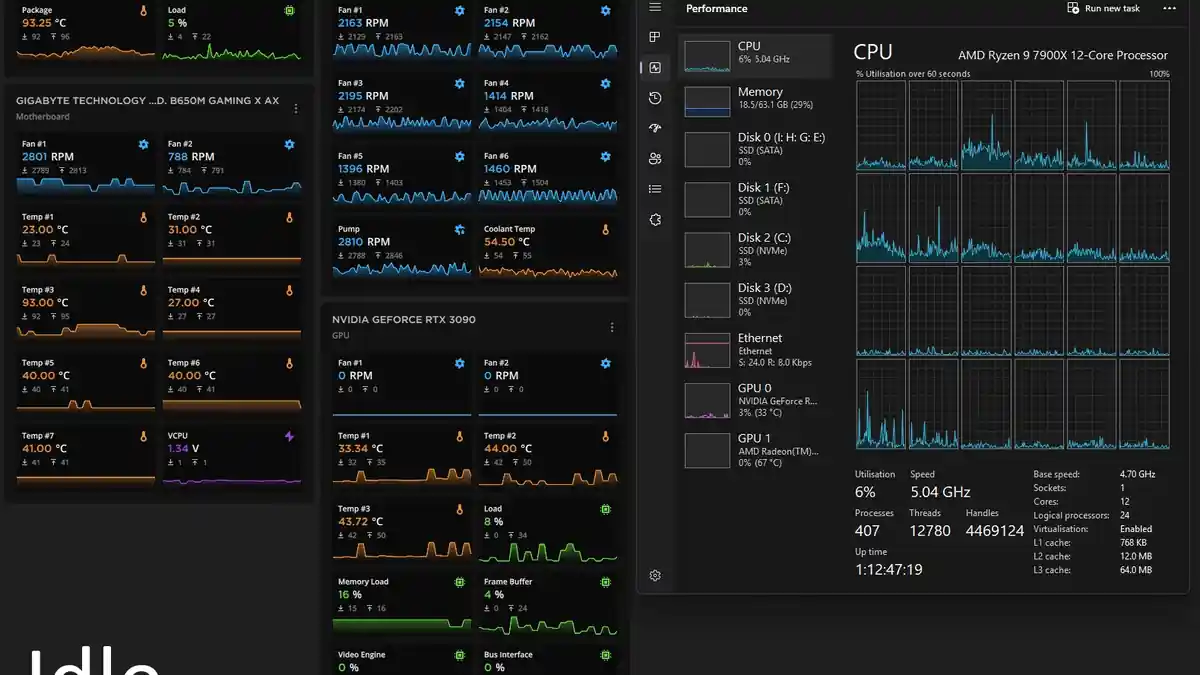
Task: Open the Services page puzzle icon
Action: (x=655, y=219)
